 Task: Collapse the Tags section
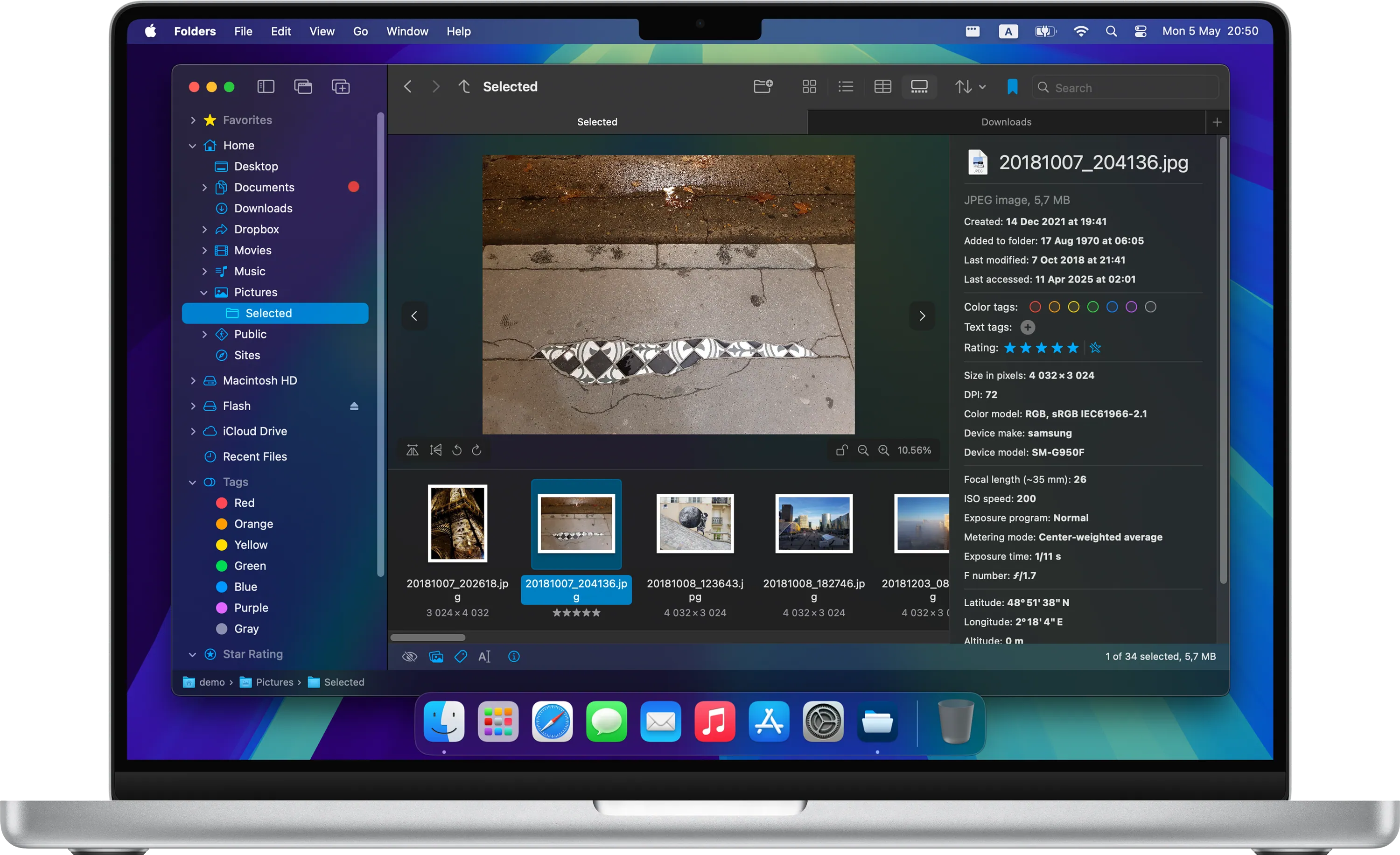[x=193, y=482]
